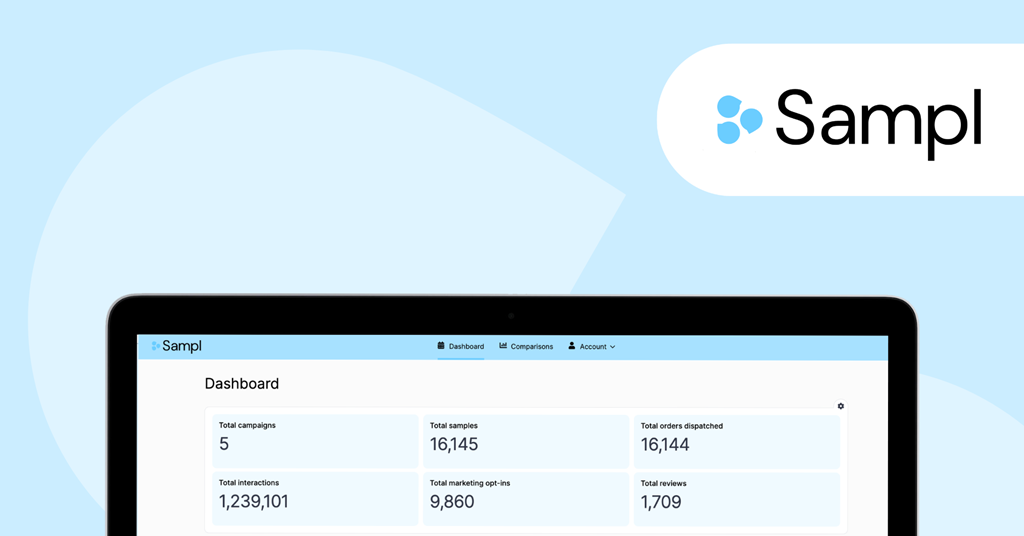Switch to the Comparisons tab
The width and height of the screenshot is (1024, 536).
(526, 347)
